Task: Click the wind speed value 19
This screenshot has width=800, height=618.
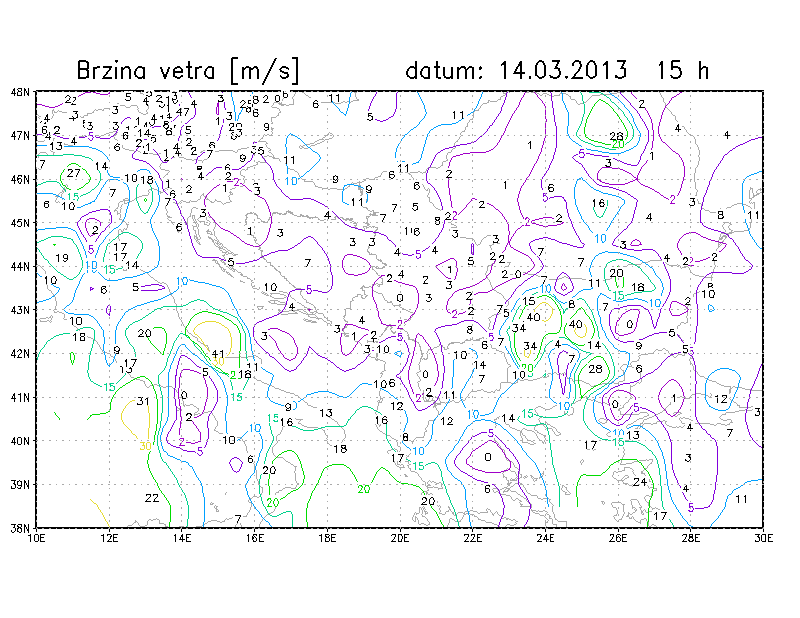Action: click(x=62, y=258)
